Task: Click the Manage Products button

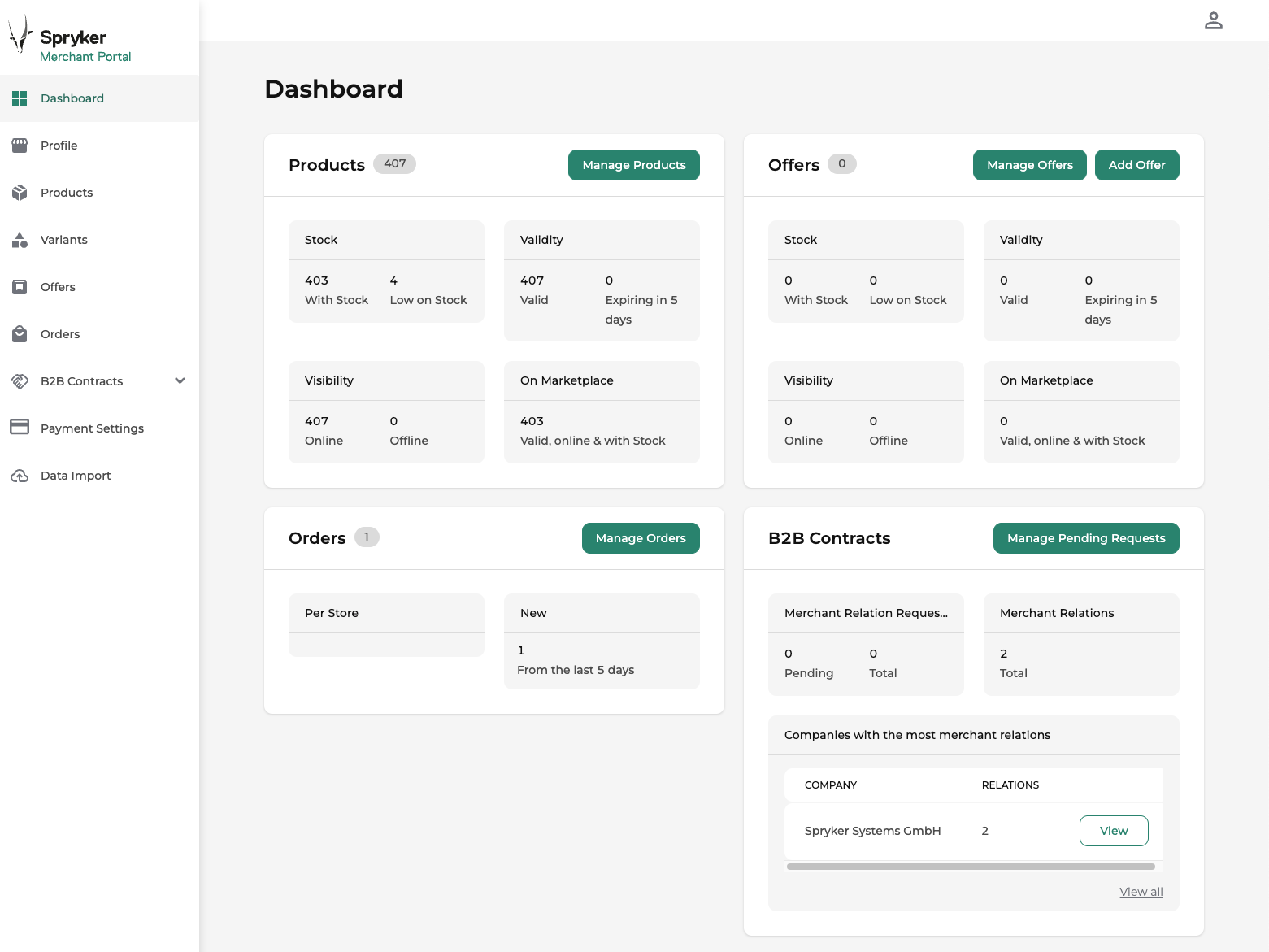Action: (633, 164)
